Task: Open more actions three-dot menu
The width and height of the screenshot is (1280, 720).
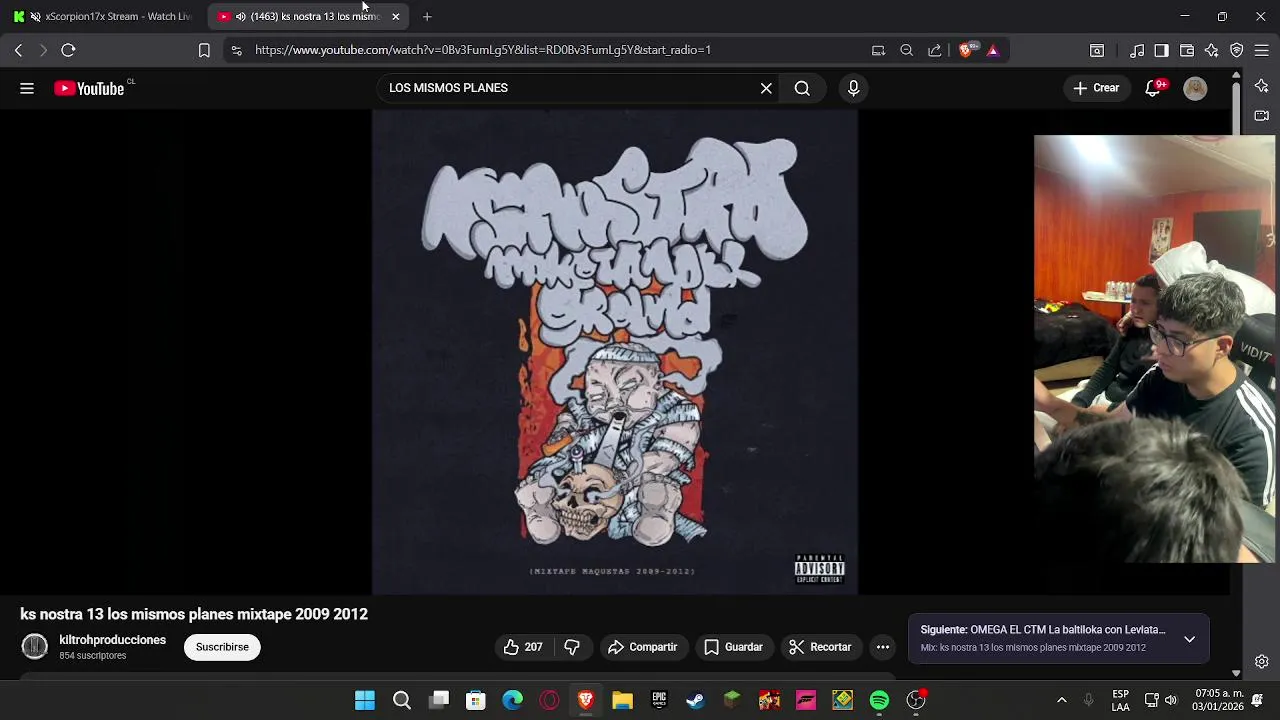Action: coord(883,647)
